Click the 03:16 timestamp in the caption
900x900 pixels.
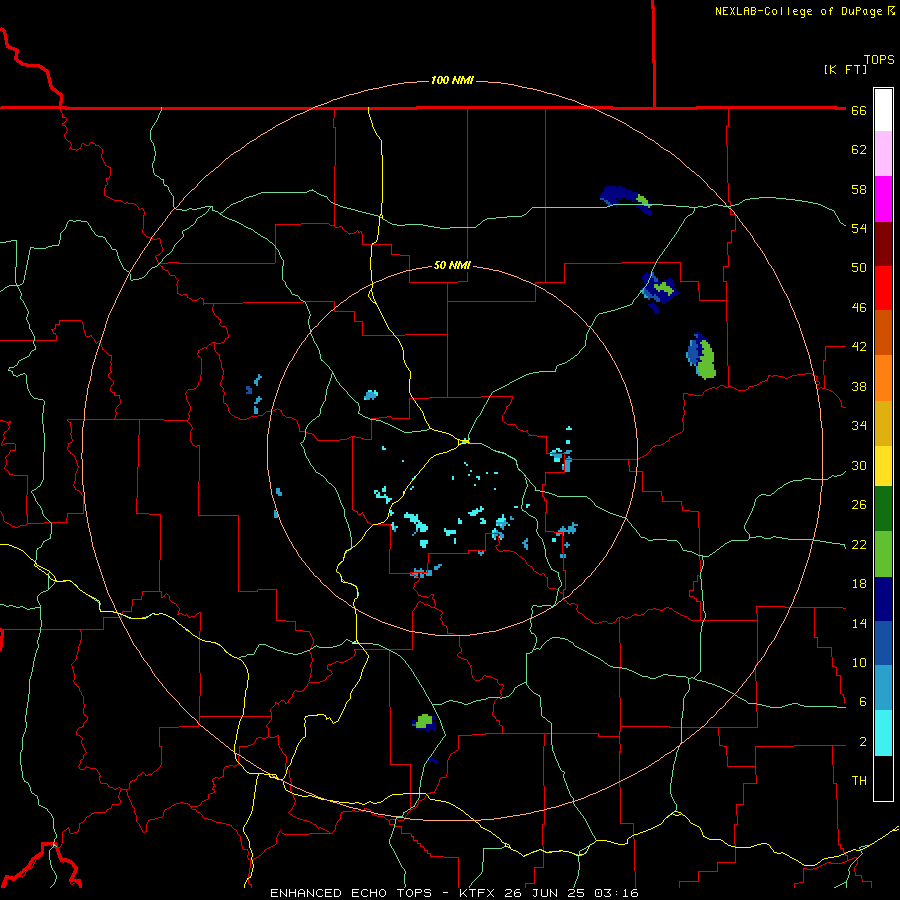(x=616, y=893)
